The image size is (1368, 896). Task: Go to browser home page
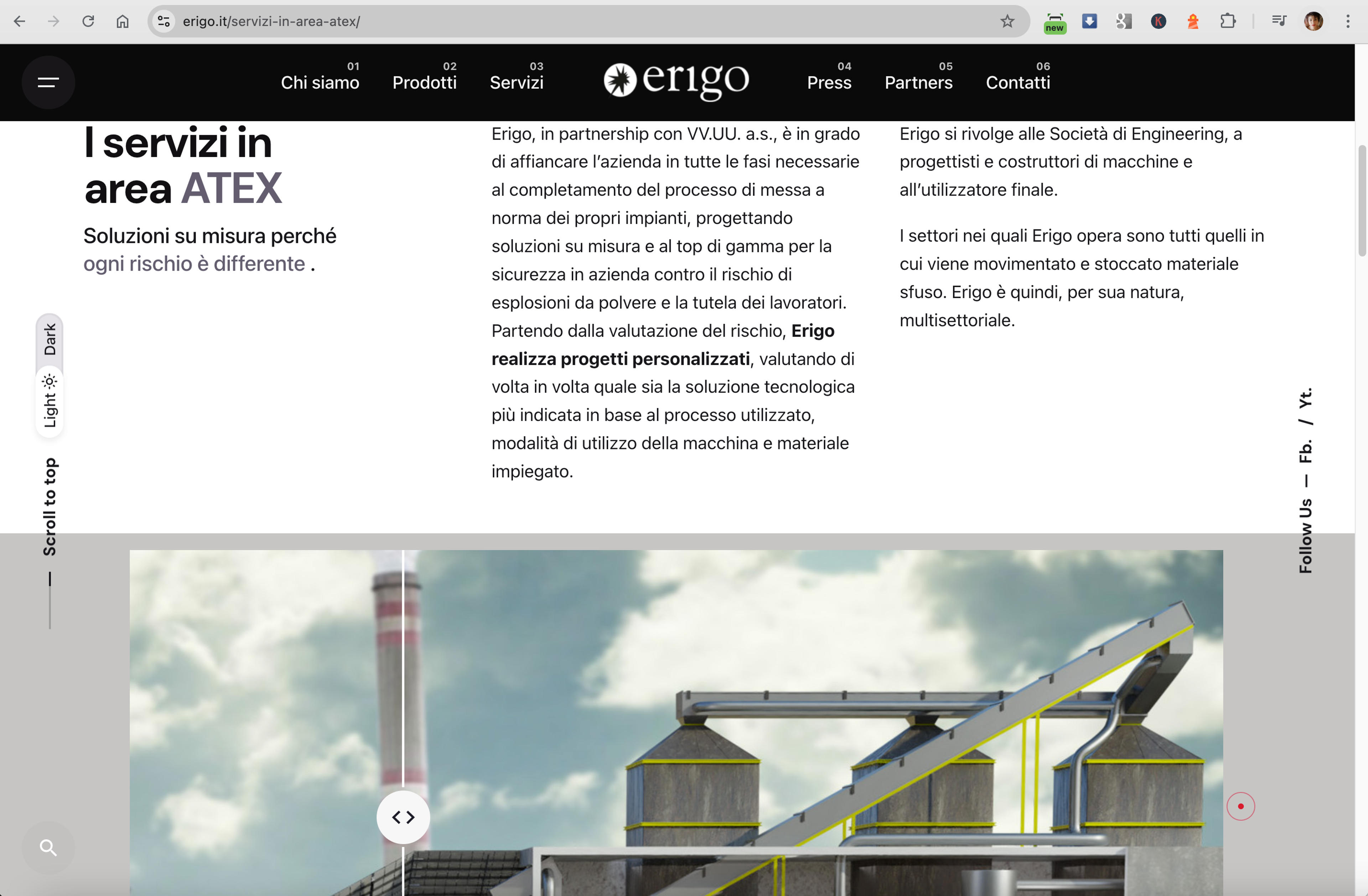123,21
